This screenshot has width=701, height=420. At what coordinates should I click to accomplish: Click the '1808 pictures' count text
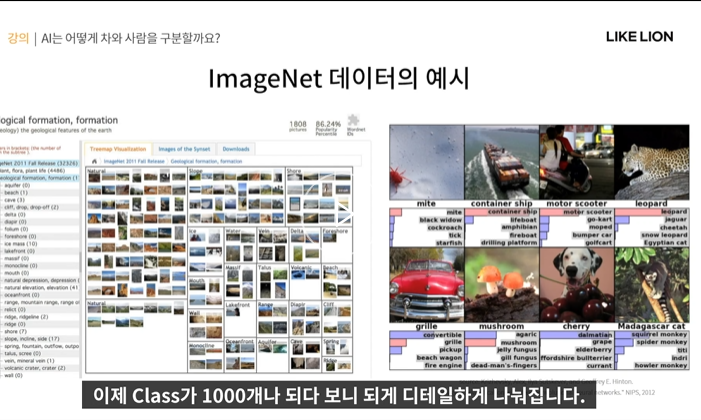pyautogui.click(x=298, y=126)
